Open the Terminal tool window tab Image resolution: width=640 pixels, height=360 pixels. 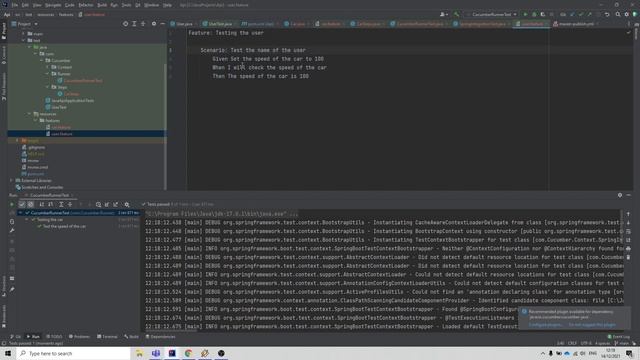107,337
